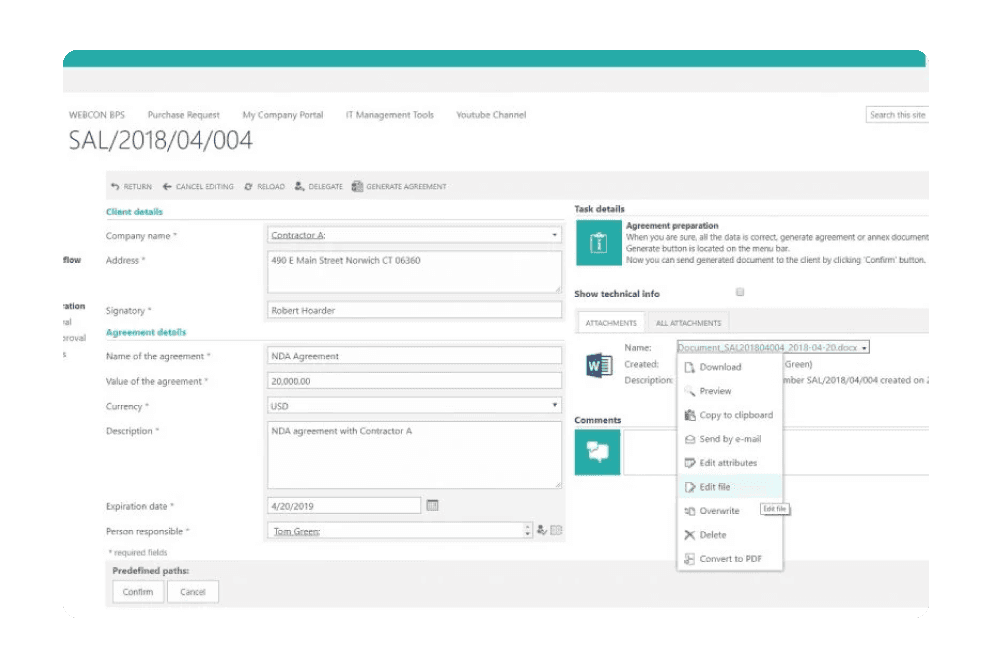992x668 pixels.
Task: Choose Cancel Editing in the toolbar
Action: [x=198, y=187]
